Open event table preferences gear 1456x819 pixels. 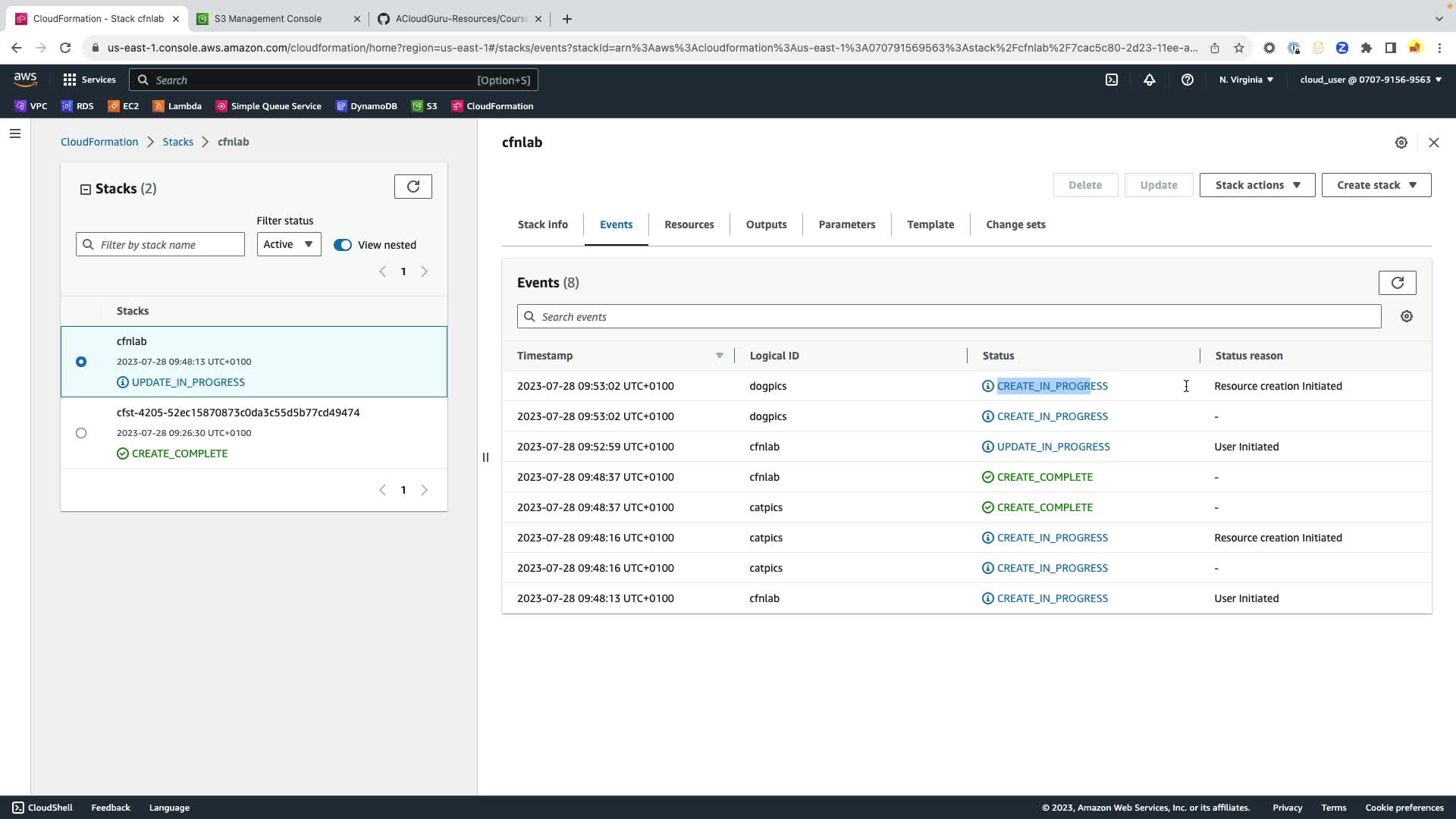[x=1407, y=316]
